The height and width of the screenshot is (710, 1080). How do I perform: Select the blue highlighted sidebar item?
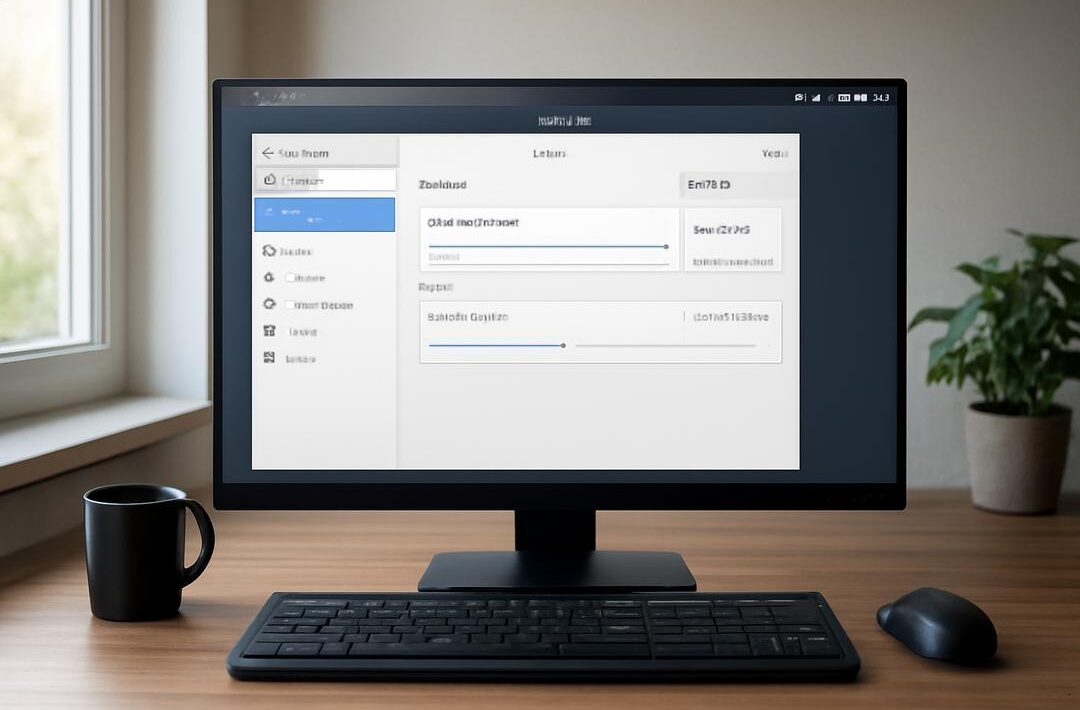pyautogui.click(x=324, y=214)
